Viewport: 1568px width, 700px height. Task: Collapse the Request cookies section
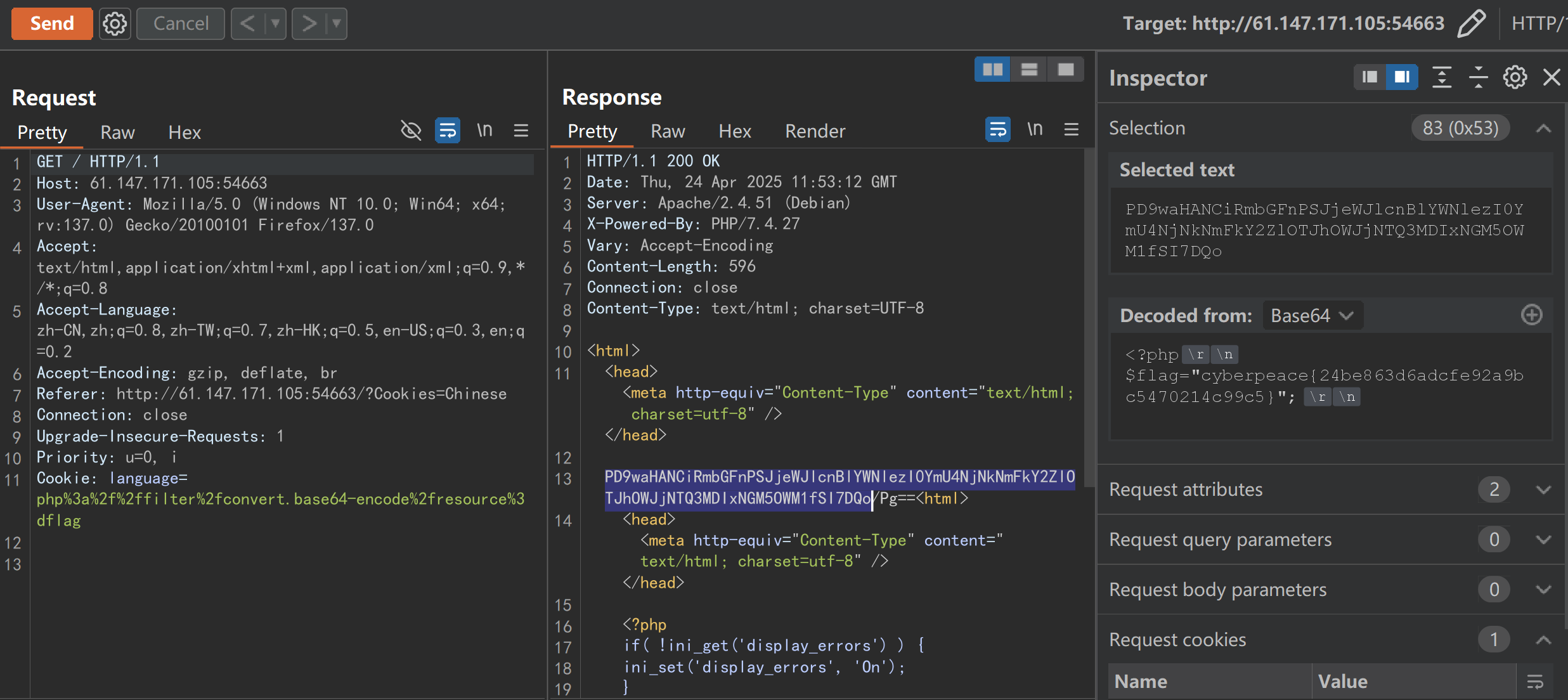click(1543, 640)
